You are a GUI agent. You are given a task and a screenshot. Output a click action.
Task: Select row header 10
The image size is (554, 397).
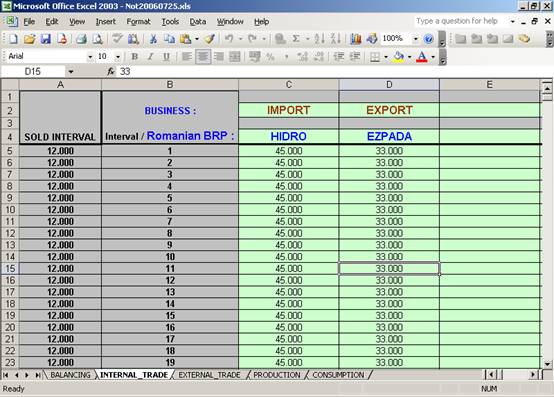(x=10, y=210)
